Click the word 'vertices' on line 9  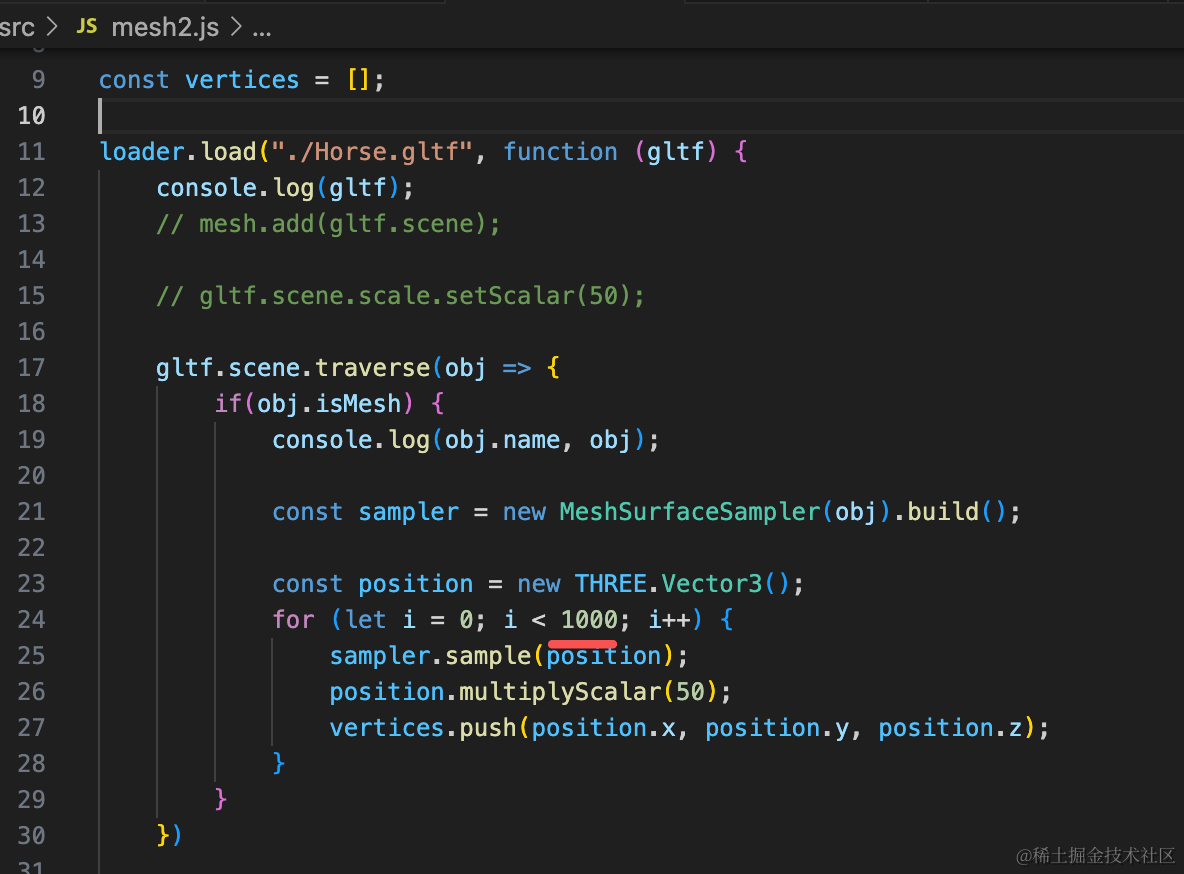(242, 80)
